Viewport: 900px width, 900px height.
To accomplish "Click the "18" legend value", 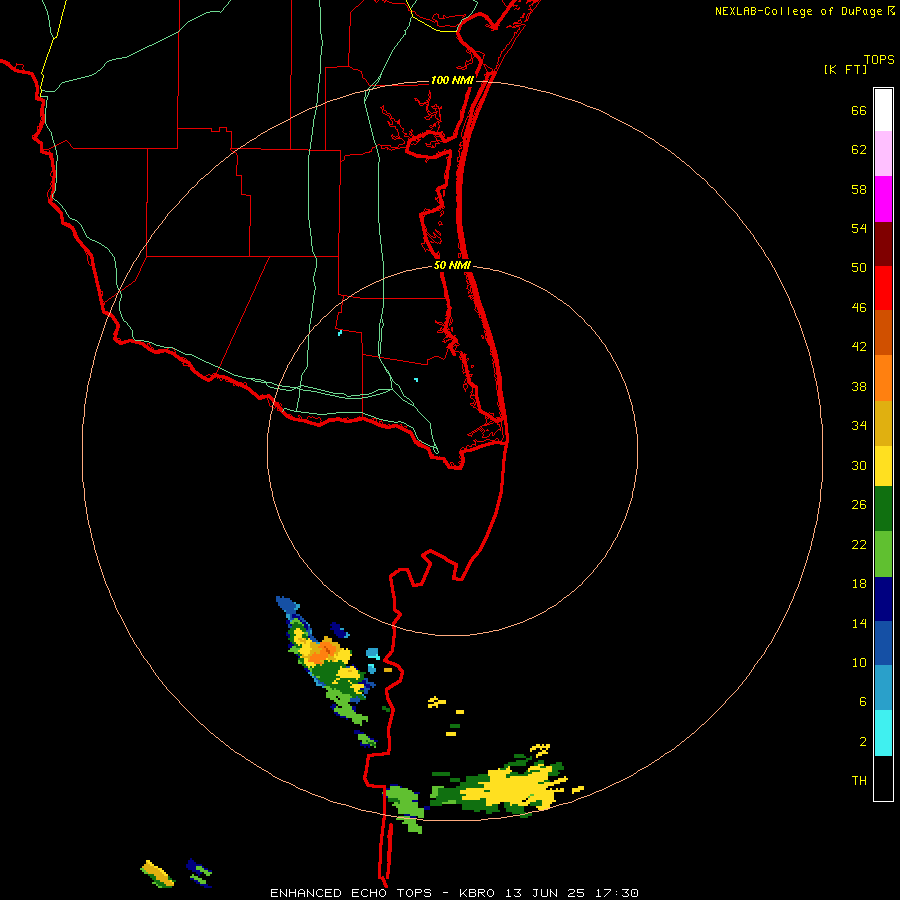I will [x=859, y=584].
